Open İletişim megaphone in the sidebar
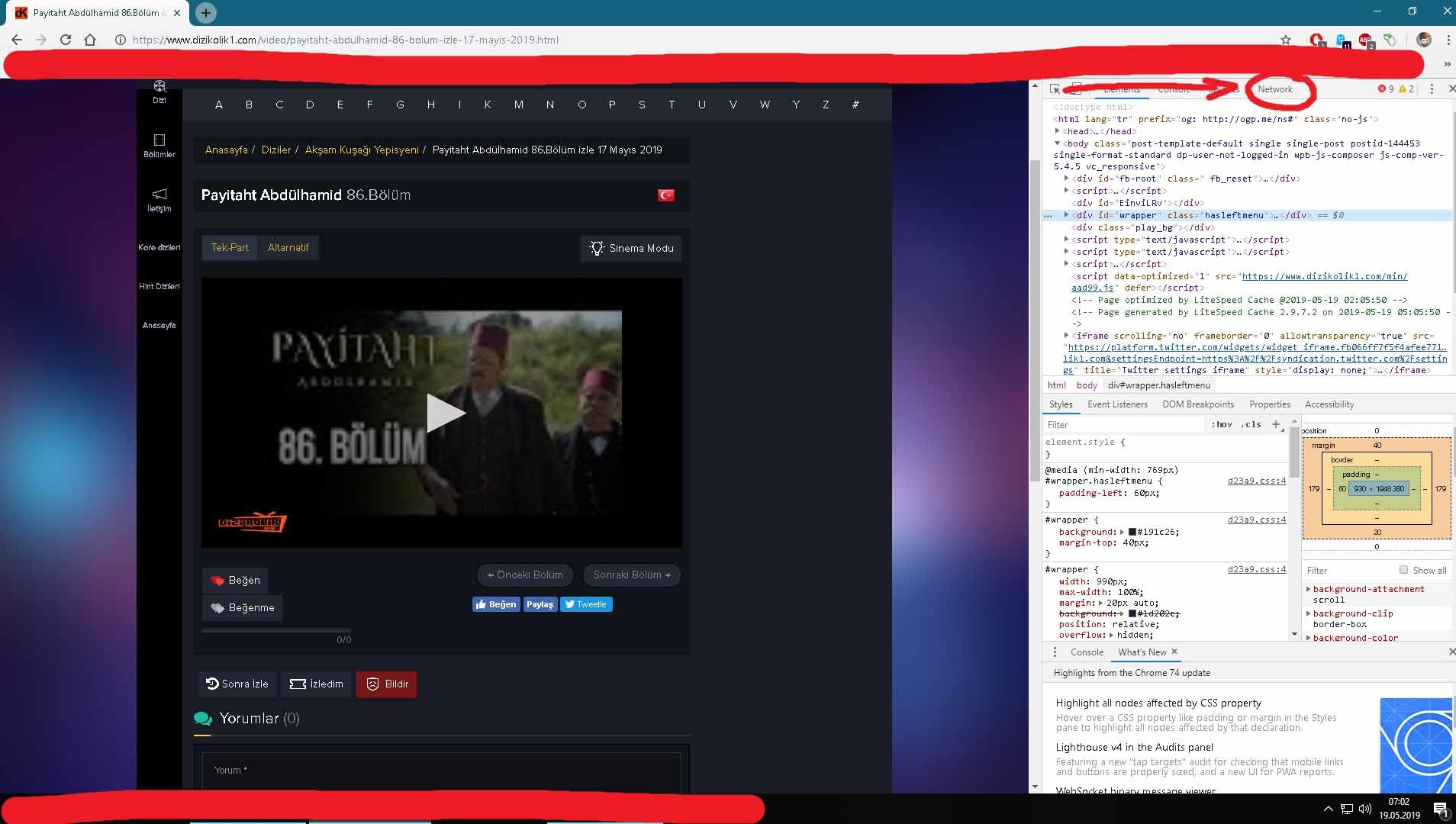 point(159,200)
